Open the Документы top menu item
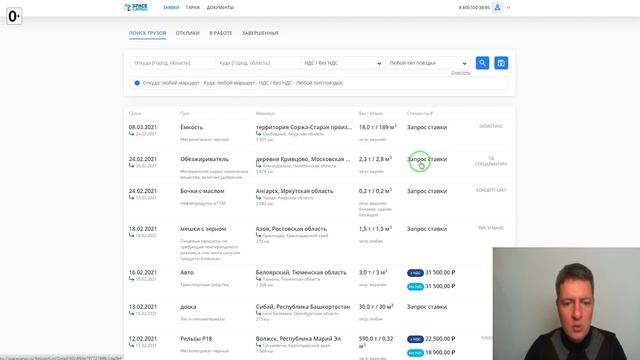Image resolution: width=640 pixels, height=360 pixels. [220, 7]
